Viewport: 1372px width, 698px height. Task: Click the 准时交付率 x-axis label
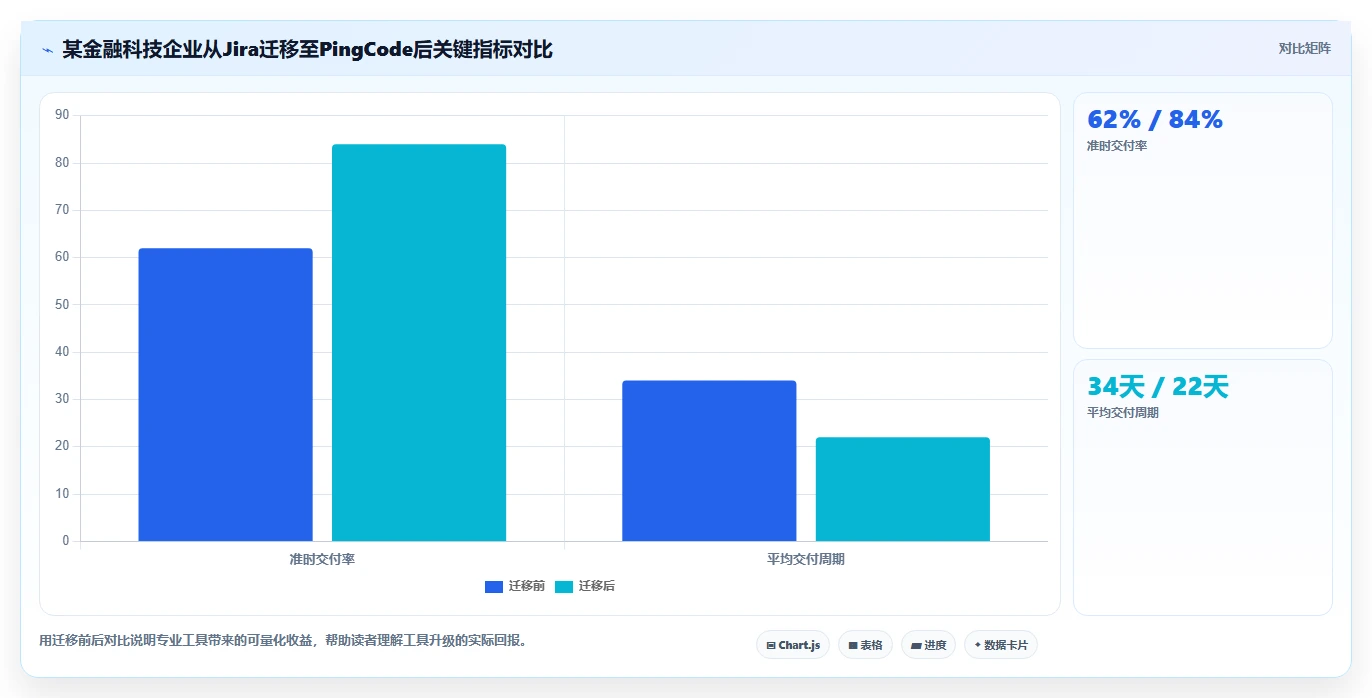(x=322, y=559)
